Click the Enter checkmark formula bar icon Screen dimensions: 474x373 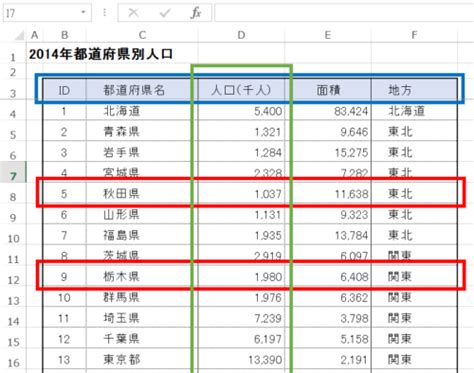165,13
